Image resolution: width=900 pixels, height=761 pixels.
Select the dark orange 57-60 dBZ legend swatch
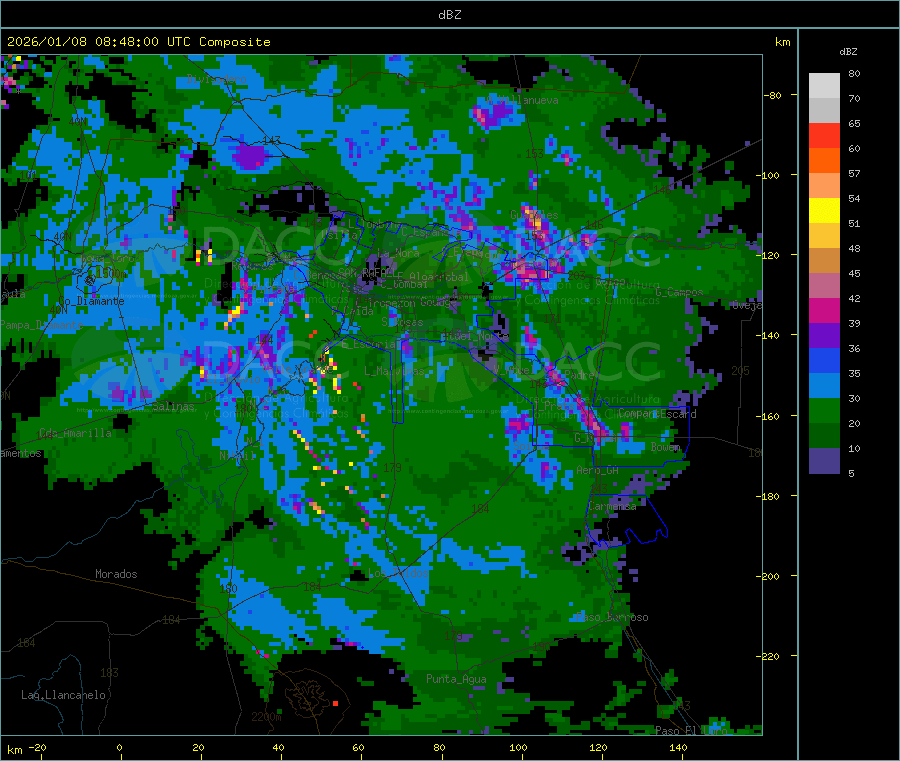(x=824, y=161)
